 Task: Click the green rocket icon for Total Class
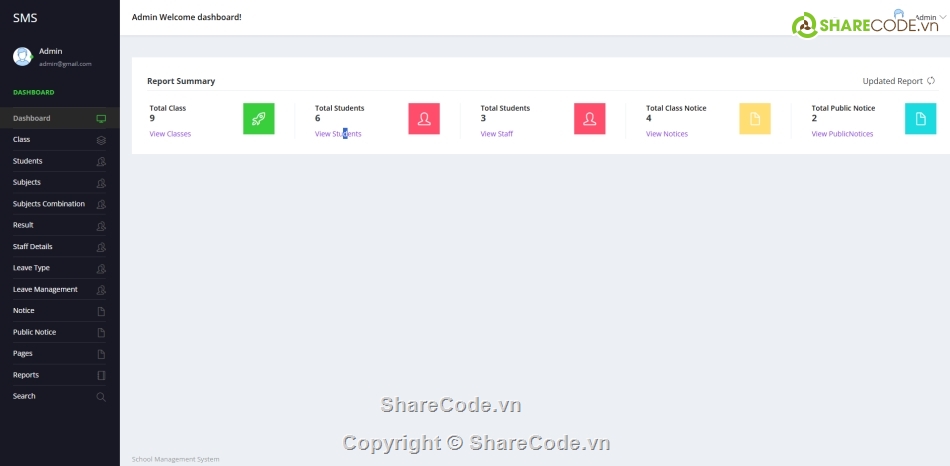pos(258,119)
